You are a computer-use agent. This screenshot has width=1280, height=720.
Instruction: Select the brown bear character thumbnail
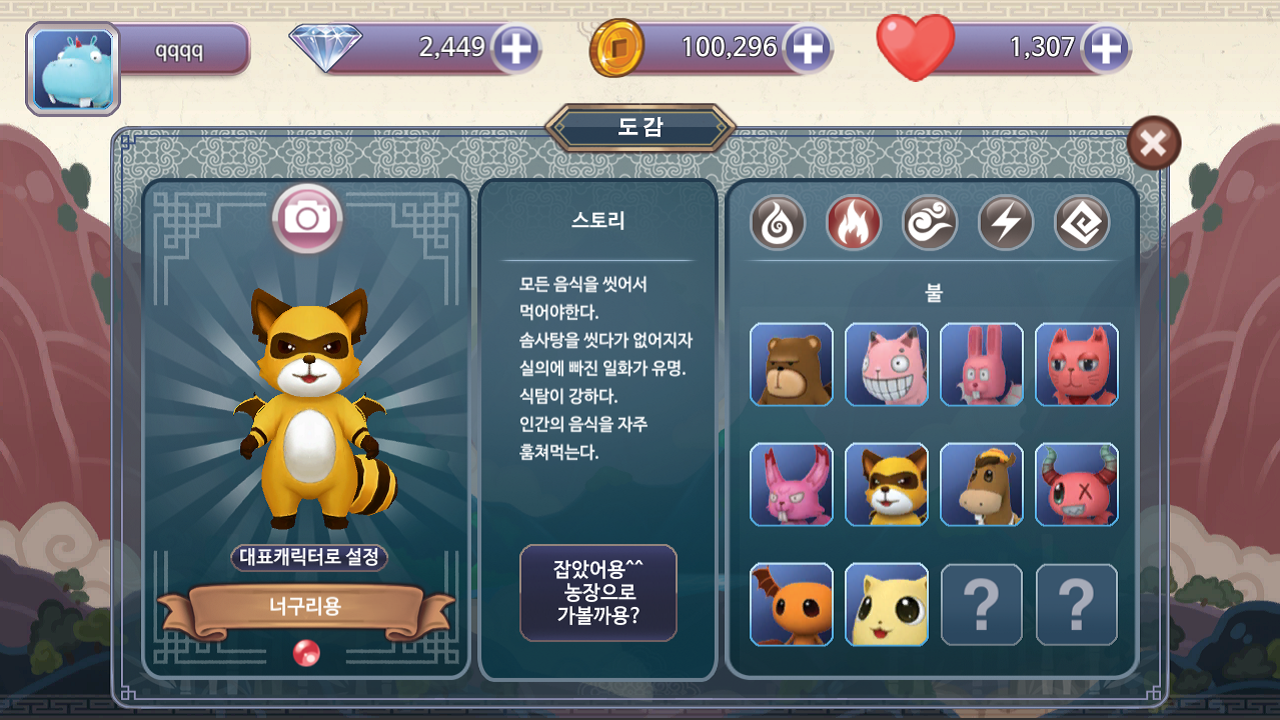[791, 364]
